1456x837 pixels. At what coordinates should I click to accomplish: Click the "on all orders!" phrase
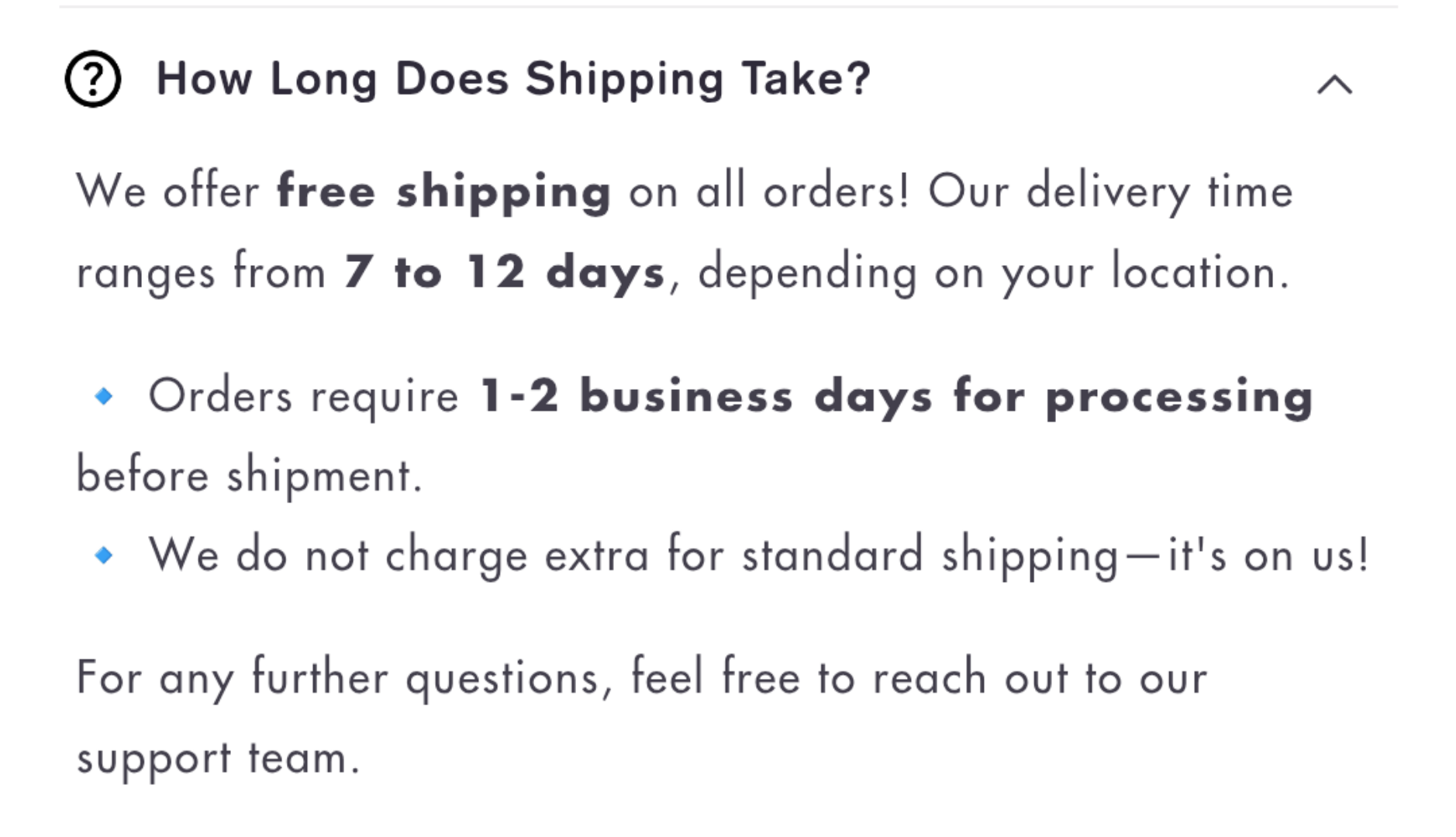click(769, 191)
